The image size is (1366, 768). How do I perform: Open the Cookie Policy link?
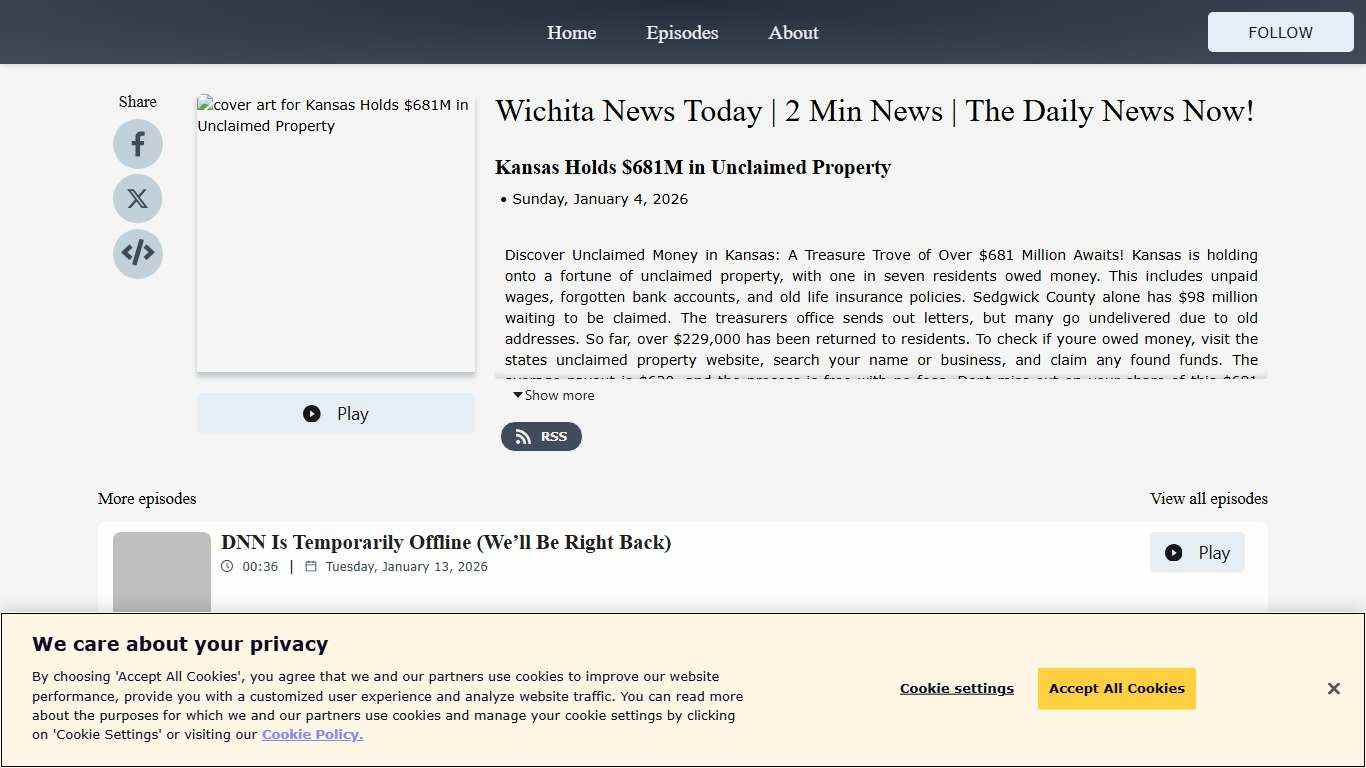(x=312, y=734)
